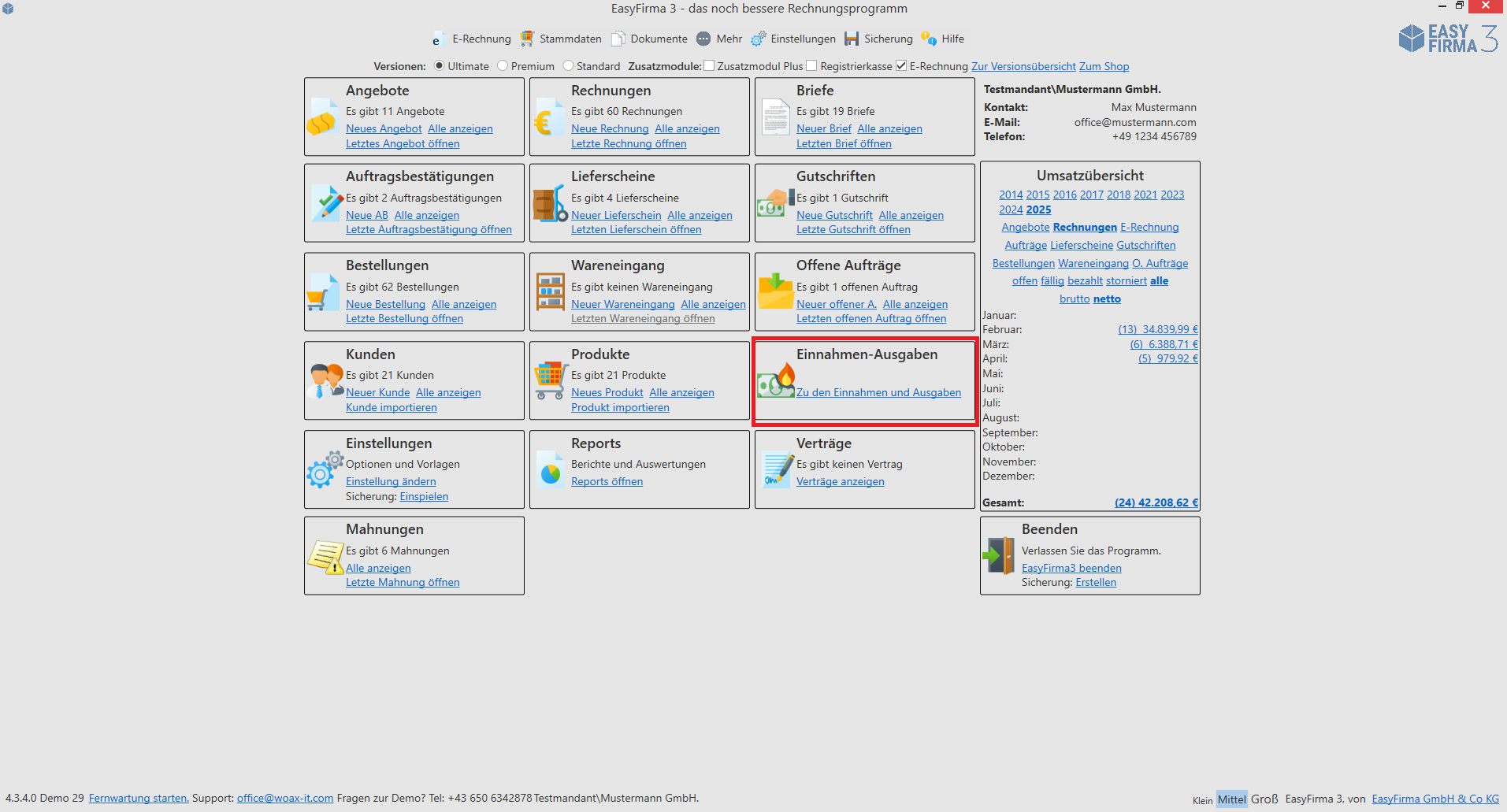Switch text size to Groß
Screen dimensions: 1507x812
1264,799
